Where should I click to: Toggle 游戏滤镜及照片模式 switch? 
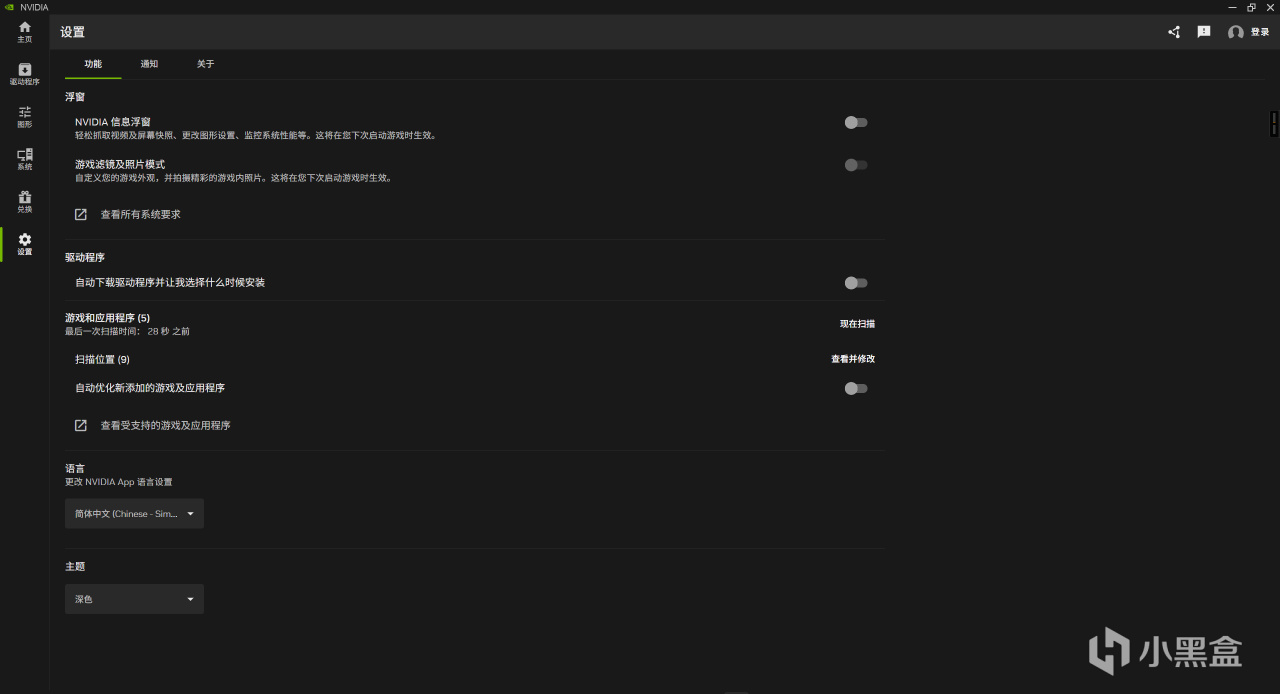click(x=856, y=165)
